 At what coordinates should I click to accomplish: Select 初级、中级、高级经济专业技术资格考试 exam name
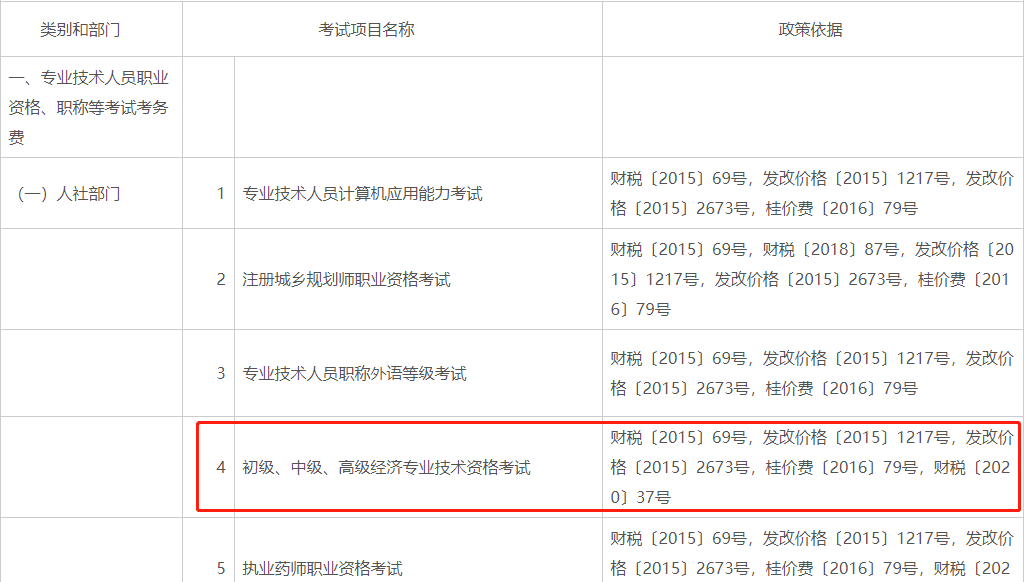coord(386,467)
